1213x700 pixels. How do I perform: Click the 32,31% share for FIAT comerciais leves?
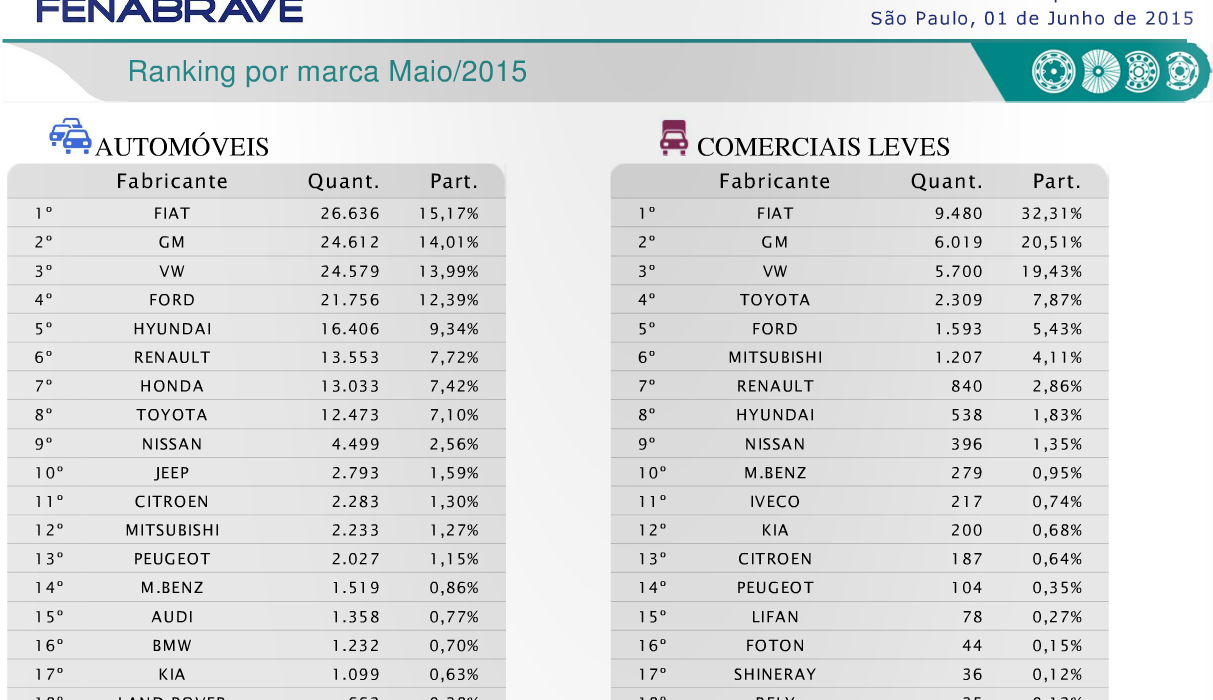point(1057,213)
